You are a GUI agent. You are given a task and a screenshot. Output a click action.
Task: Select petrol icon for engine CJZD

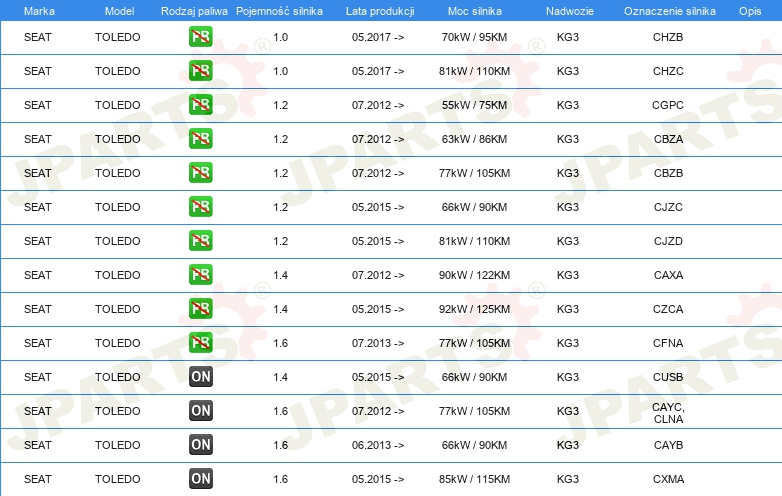(x=200, y=241)
